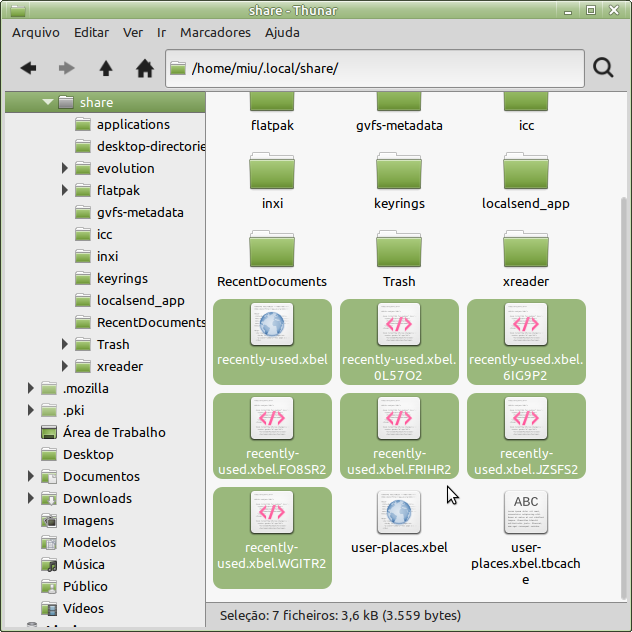The height and width of the screenshot is (632, 632).
Task: Expand the evolution folder in sidebar
Action: (x=66, y=168)
